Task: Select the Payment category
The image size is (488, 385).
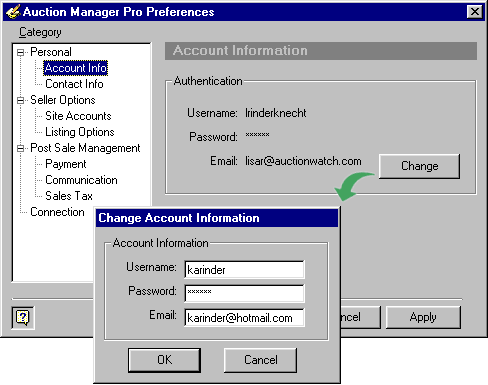Action: point(66,164)
